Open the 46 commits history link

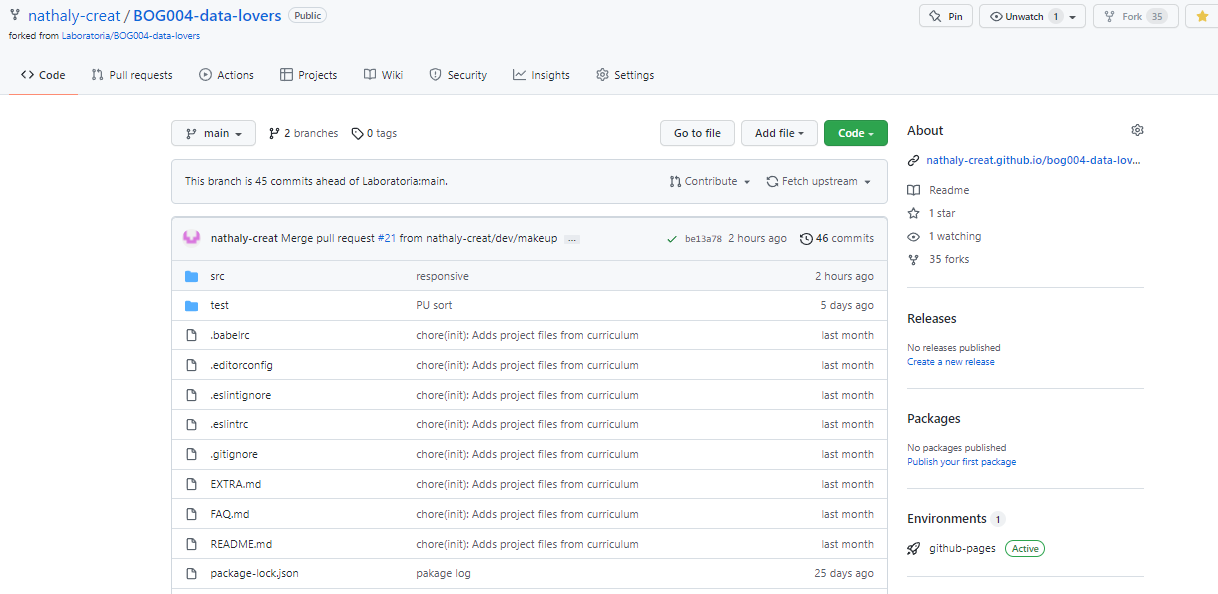click(x=837, y=239)
